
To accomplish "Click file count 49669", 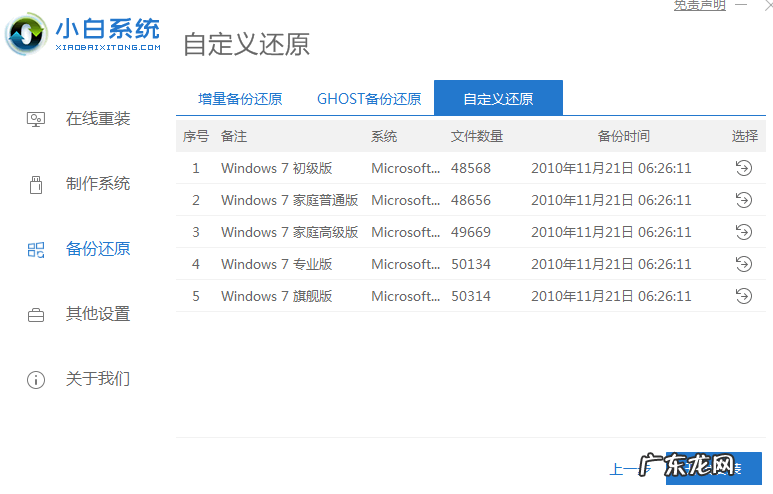I will tap(471, 232).
